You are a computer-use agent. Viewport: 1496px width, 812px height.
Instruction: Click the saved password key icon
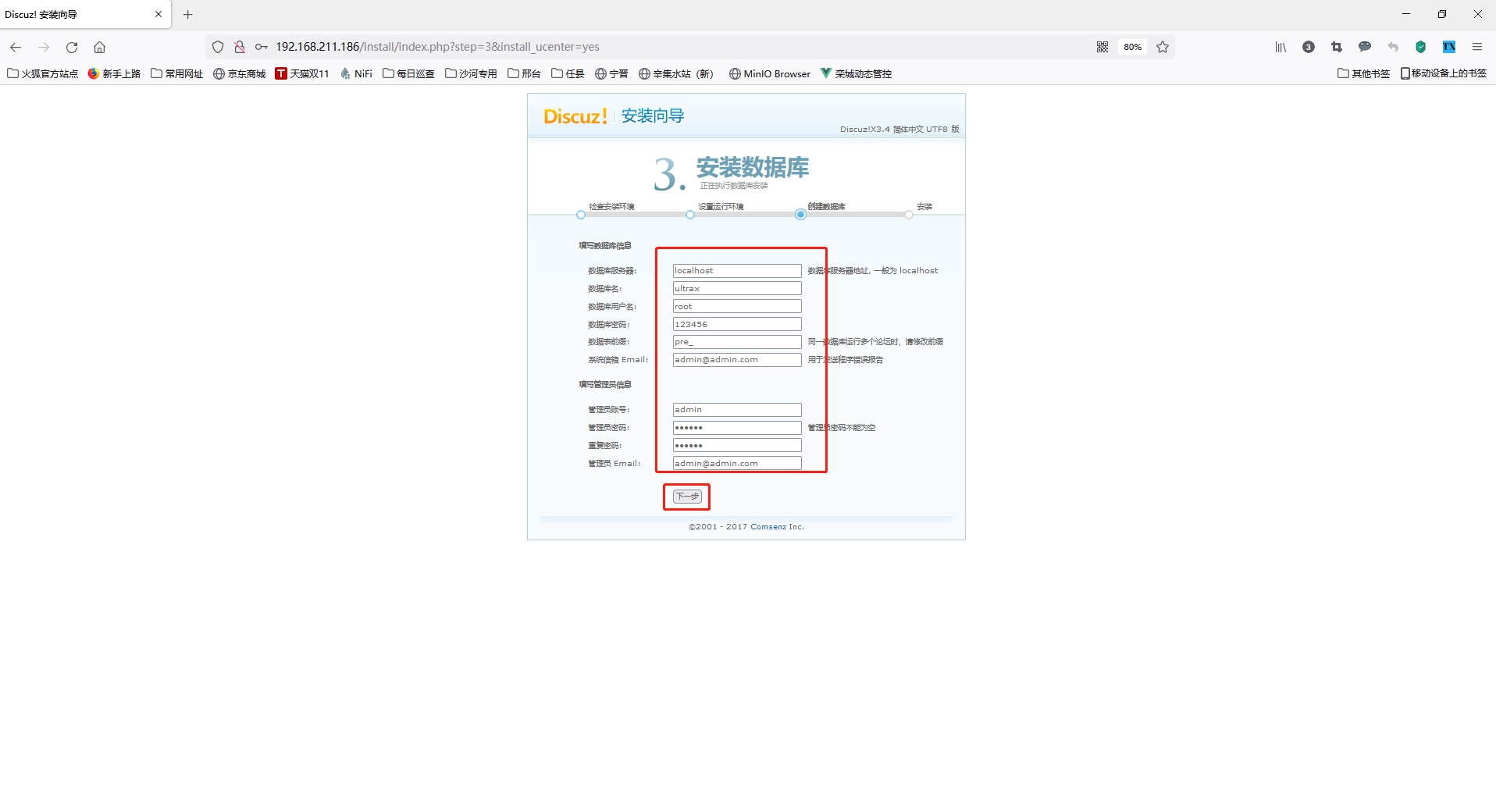coord(262,47)
